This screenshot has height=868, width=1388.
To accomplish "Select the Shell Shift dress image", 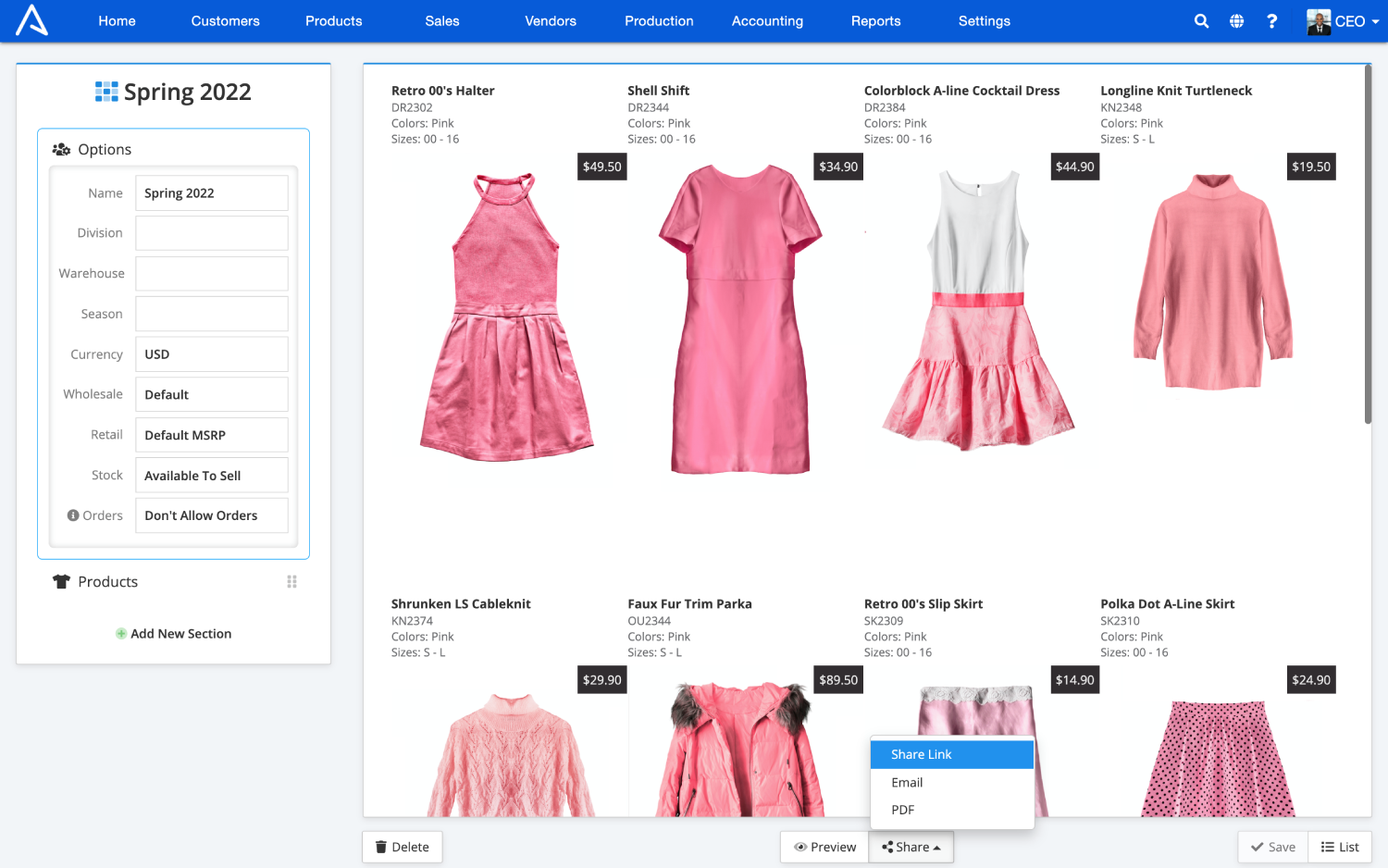I will [740, 319].
